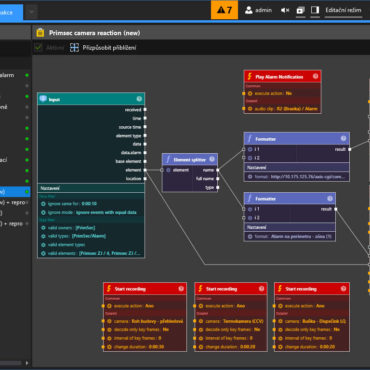Open help icon on Element splitter node
This screenshot has width=370, height=370.
click(212, 159)
